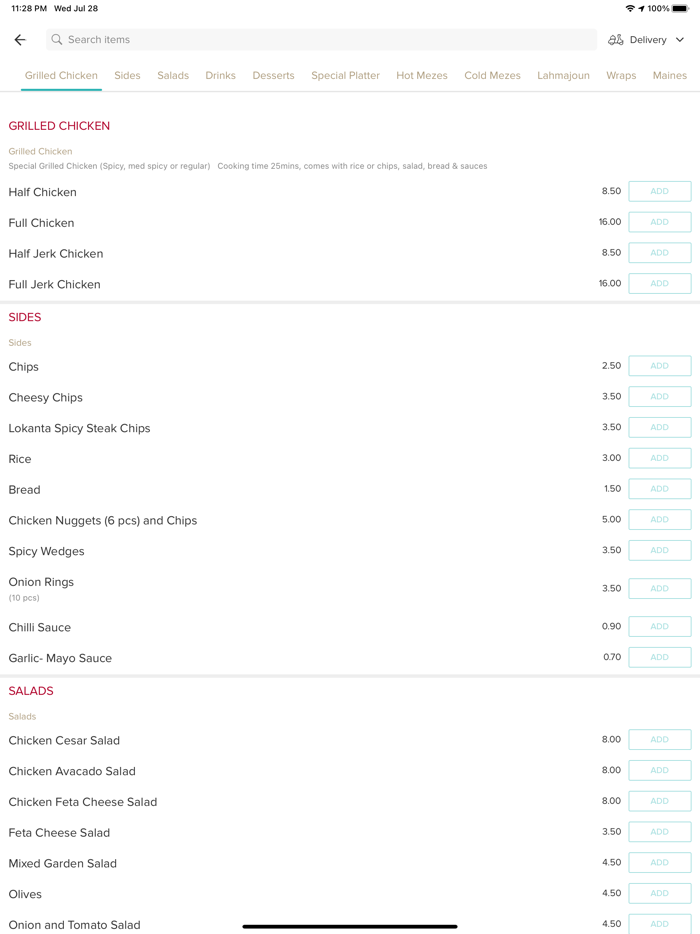Open the Hot Mezes tab
The width and height of the screenshot is (700, 934).
[x=421, y=75]
